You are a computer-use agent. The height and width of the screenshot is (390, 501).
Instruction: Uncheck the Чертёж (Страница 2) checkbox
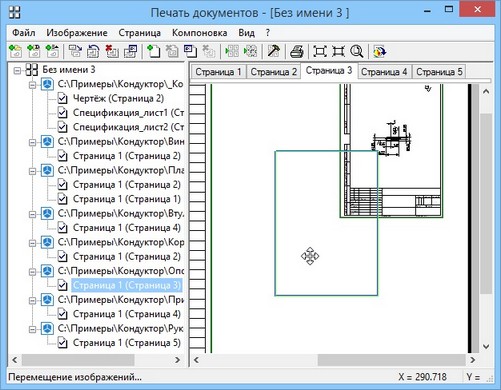62,98
